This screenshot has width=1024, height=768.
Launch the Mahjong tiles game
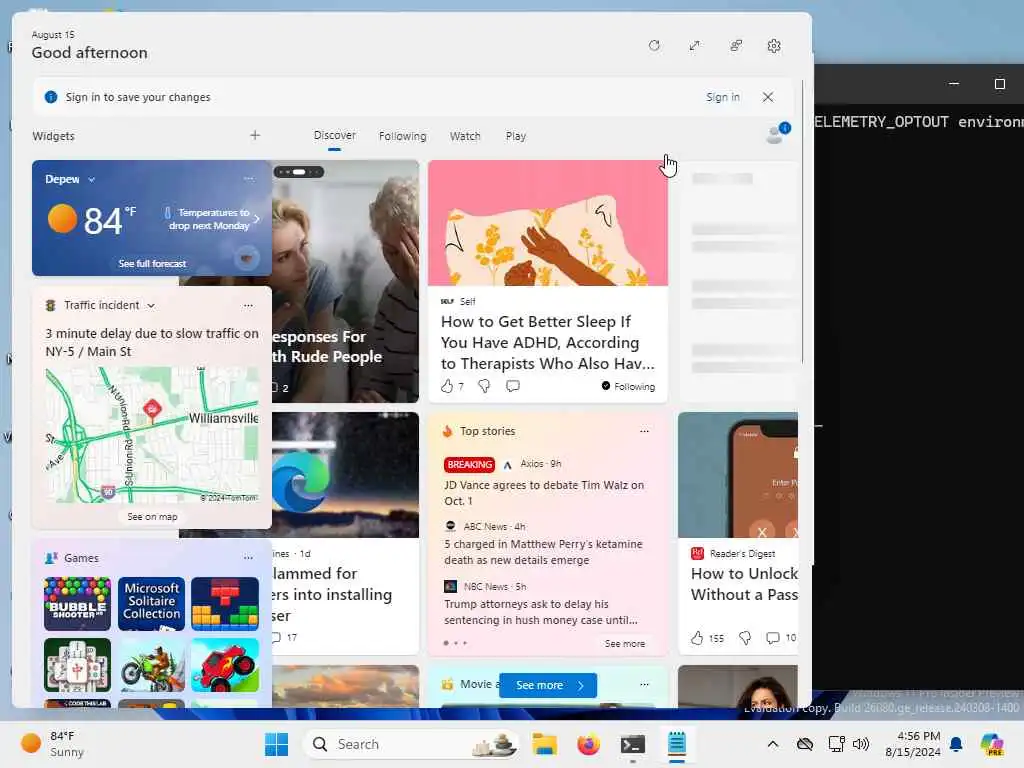[x=77, y=665]
